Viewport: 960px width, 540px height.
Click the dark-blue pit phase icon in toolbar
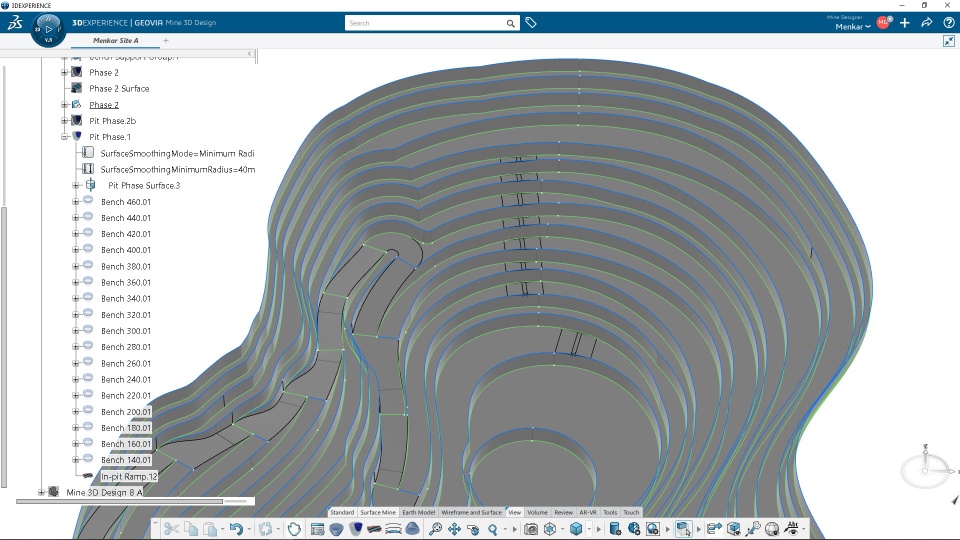coord(356,528)
